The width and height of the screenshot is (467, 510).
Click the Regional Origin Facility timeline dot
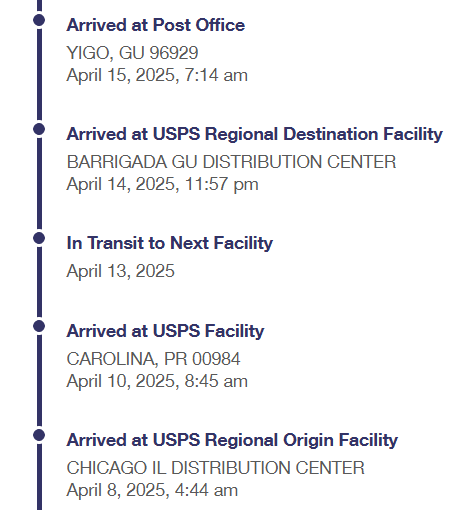(x=39, y=435)
